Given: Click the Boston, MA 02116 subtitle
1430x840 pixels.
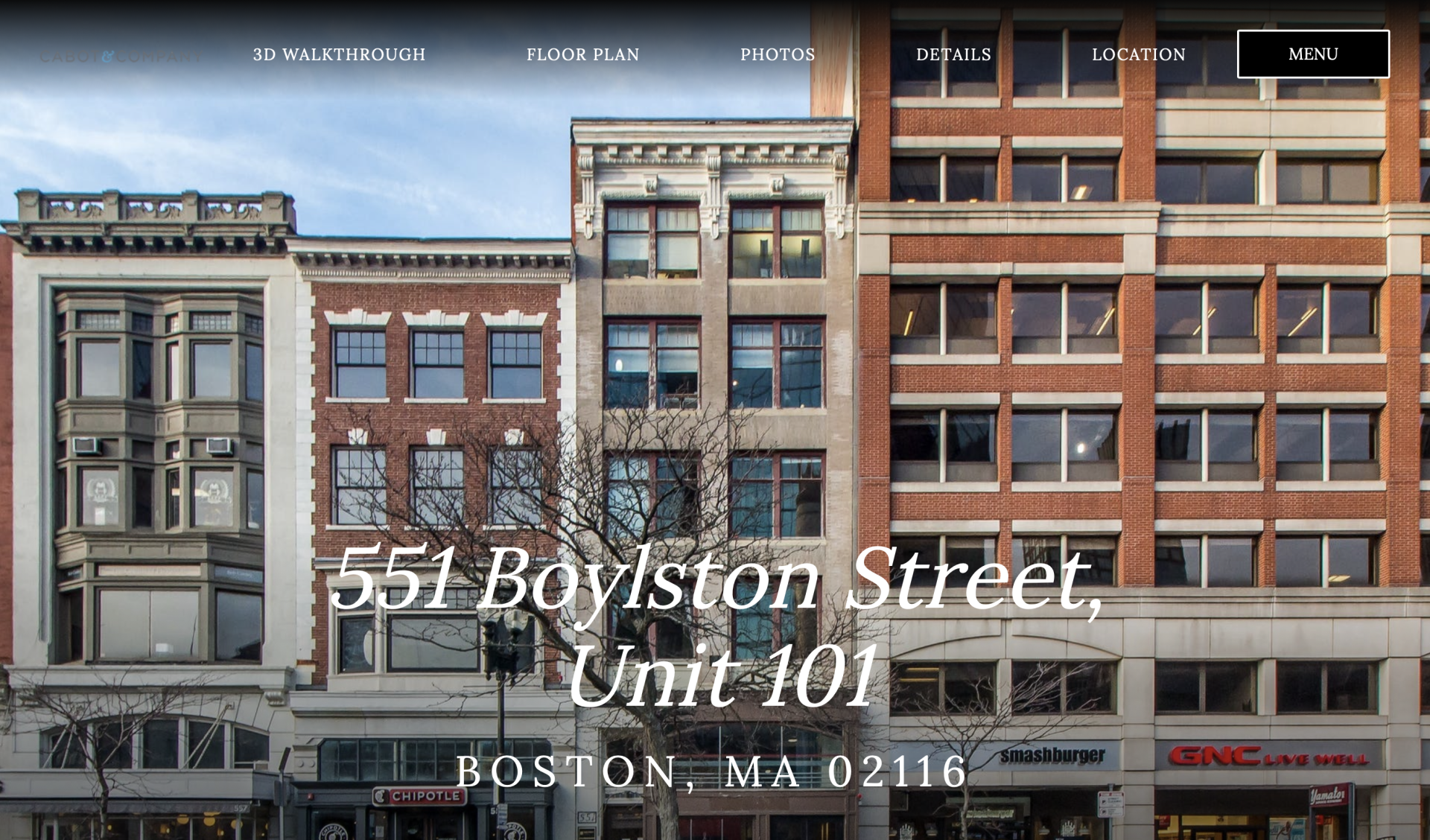Looking at the screenshot, I should [712, 771].
